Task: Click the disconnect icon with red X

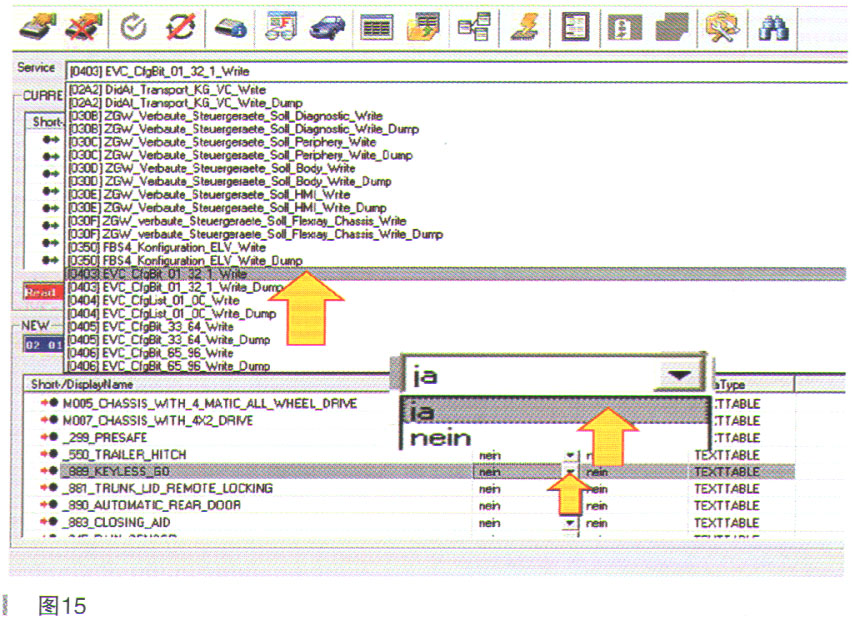Action: pos(84,26)
